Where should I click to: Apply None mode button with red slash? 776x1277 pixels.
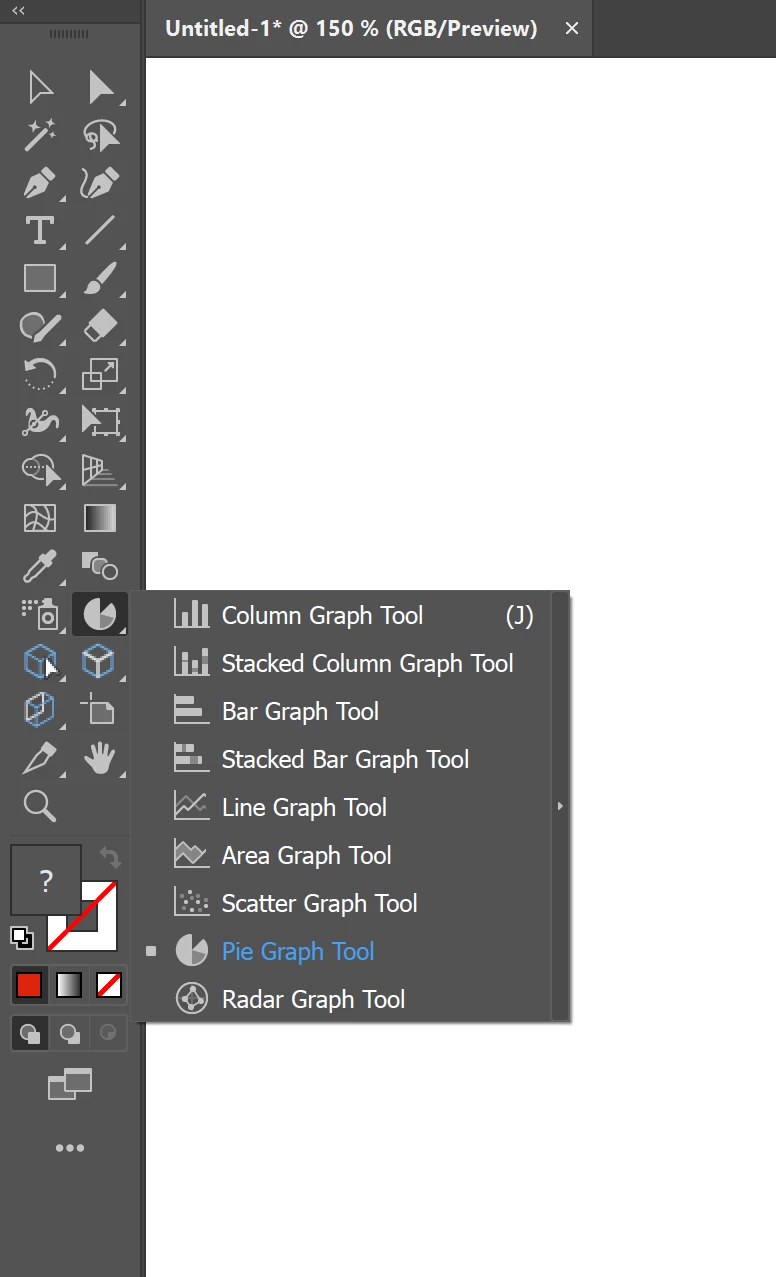click(x=109, y=985)
